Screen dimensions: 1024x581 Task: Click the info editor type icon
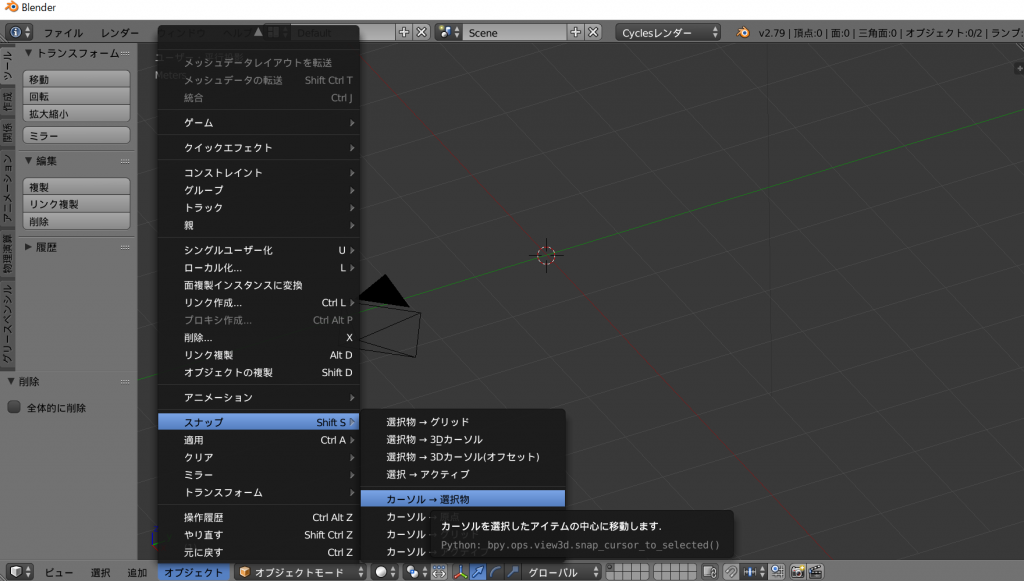[x=19, y=32]
